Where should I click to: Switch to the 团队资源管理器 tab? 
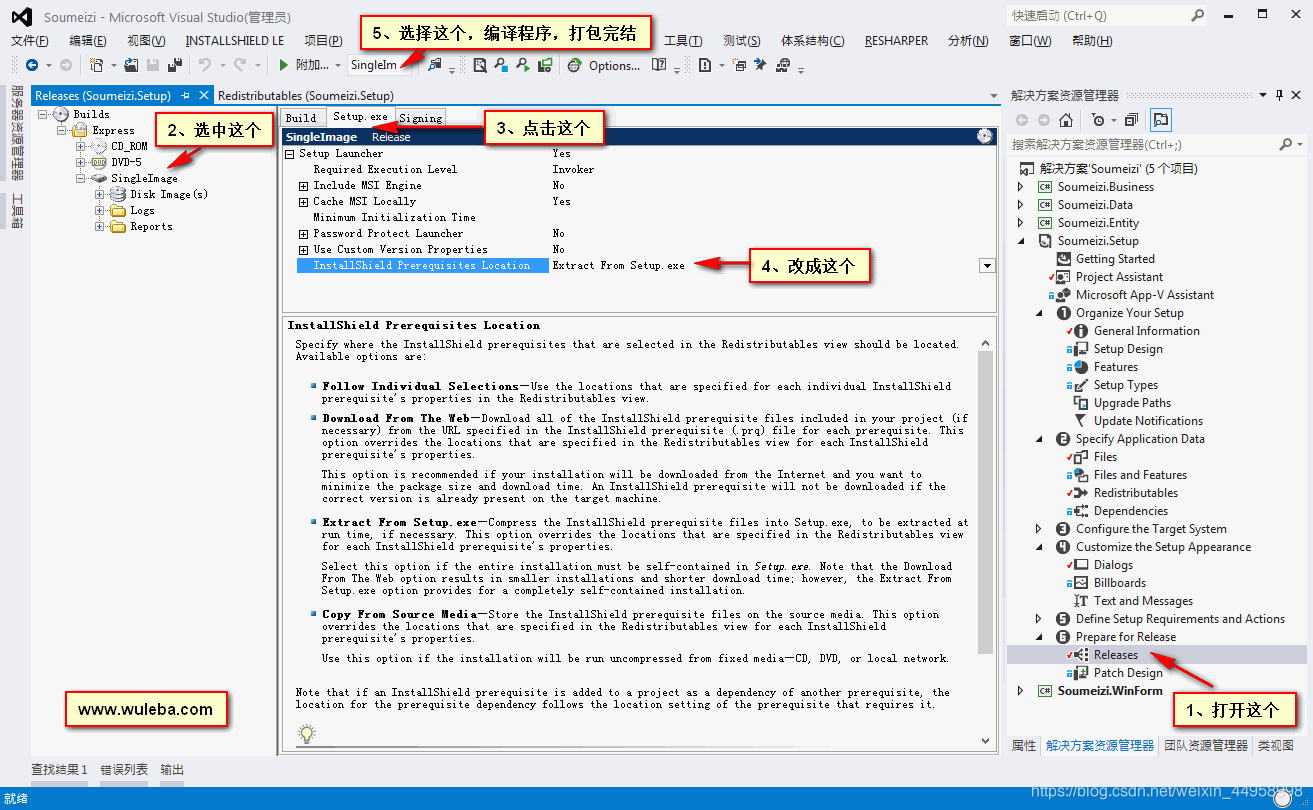click(1205, 745)
